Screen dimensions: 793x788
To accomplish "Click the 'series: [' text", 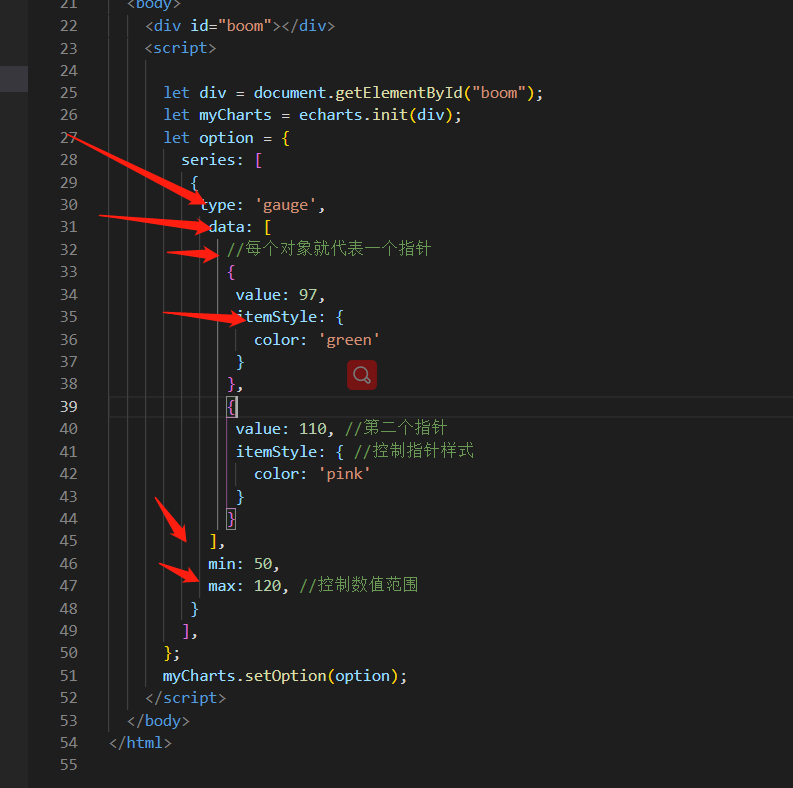I will coord(222,160).
